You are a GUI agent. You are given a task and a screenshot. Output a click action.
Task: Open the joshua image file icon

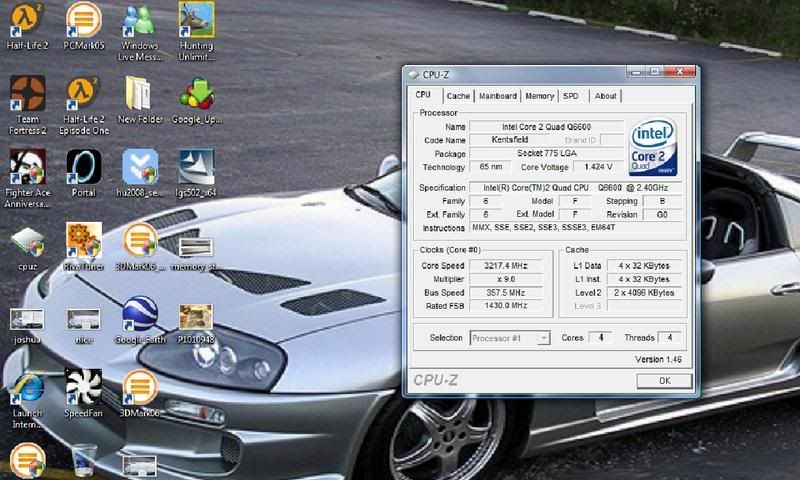click(27, 325)
